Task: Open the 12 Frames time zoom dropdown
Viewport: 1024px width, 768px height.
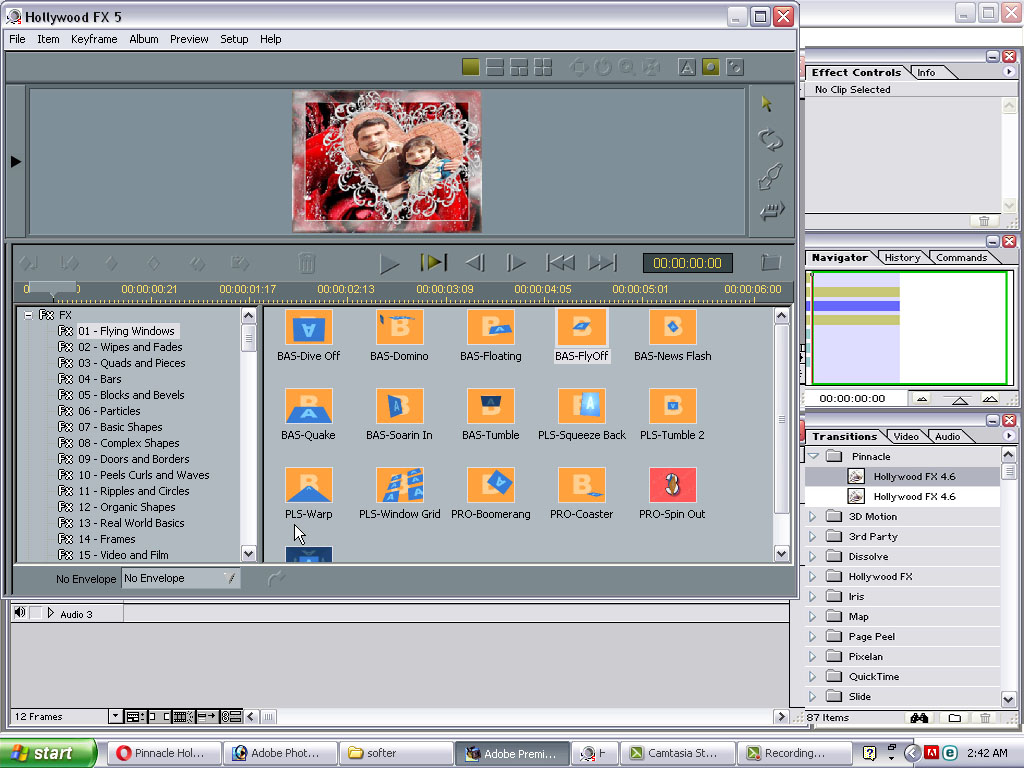Action: 115,716
